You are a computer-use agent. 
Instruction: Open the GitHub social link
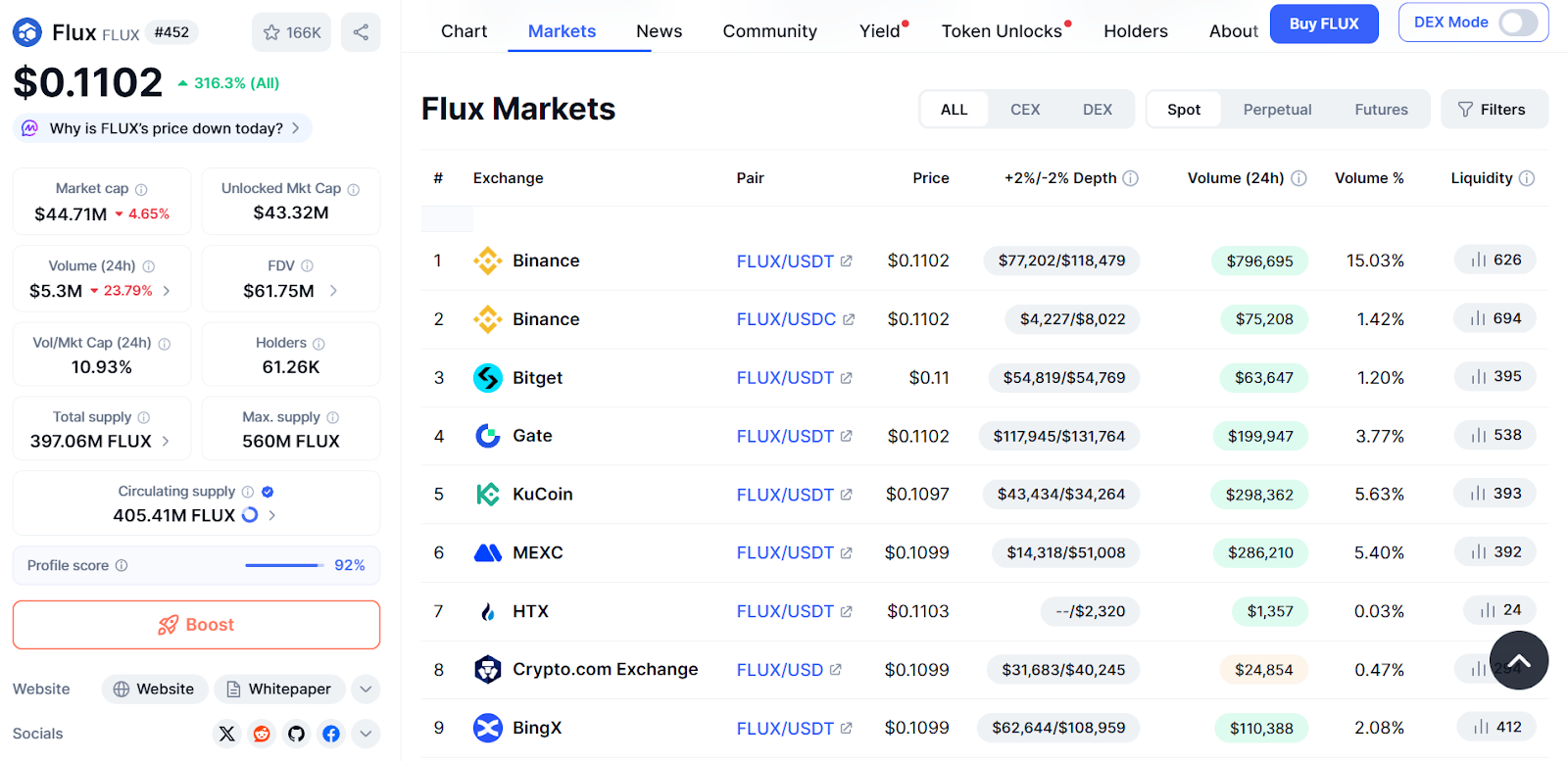point(296,734)
